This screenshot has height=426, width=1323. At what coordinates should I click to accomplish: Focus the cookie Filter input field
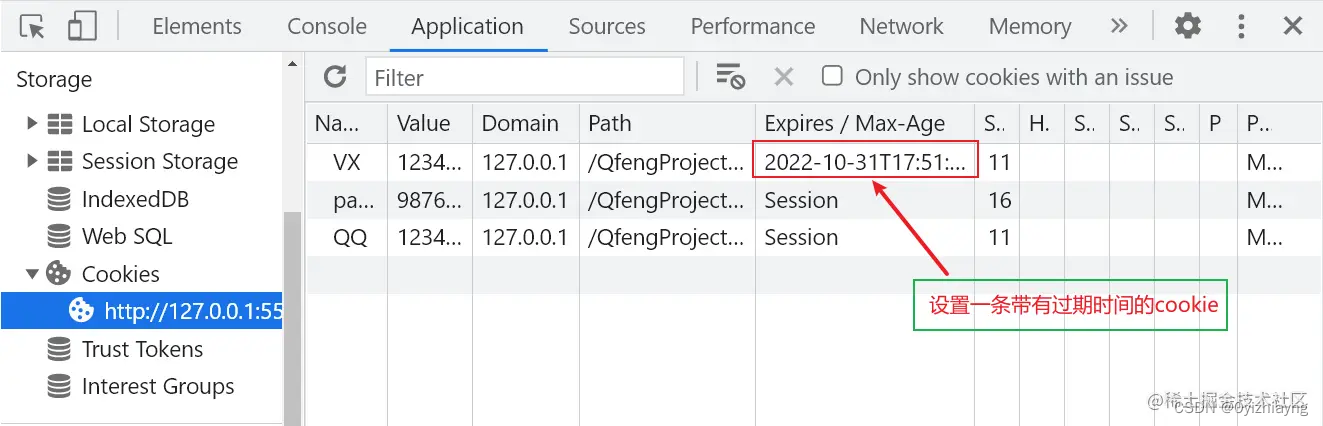click(x=525, y=77)
